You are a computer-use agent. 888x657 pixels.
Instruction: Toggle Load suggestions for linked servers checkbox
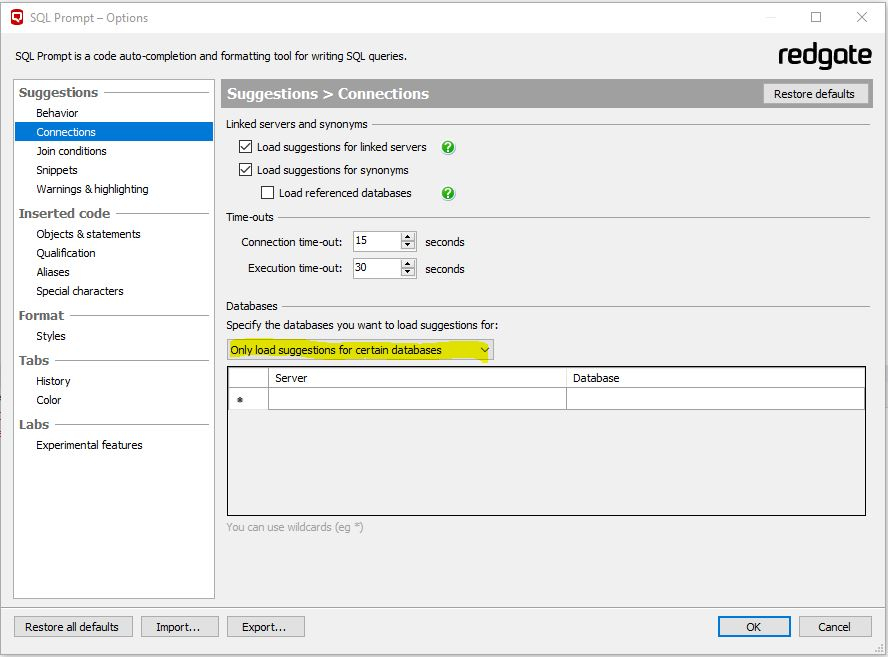click(245, 147)
